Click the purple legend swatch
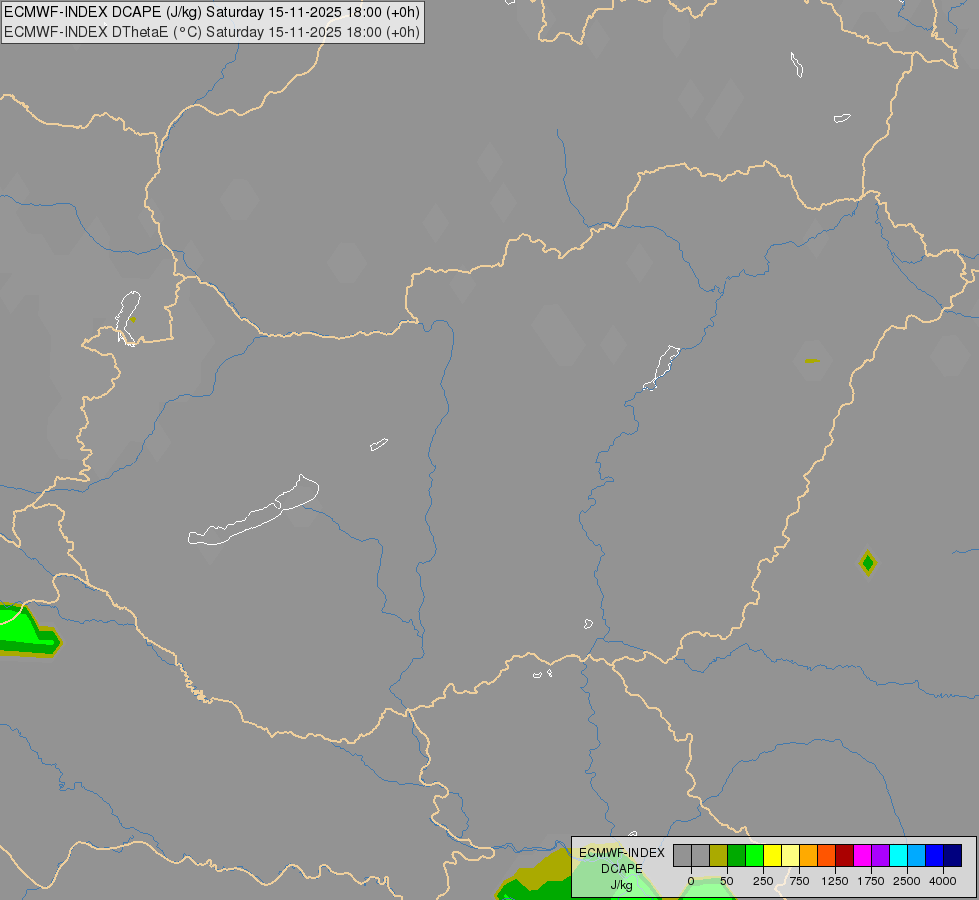 pos(881,856)
